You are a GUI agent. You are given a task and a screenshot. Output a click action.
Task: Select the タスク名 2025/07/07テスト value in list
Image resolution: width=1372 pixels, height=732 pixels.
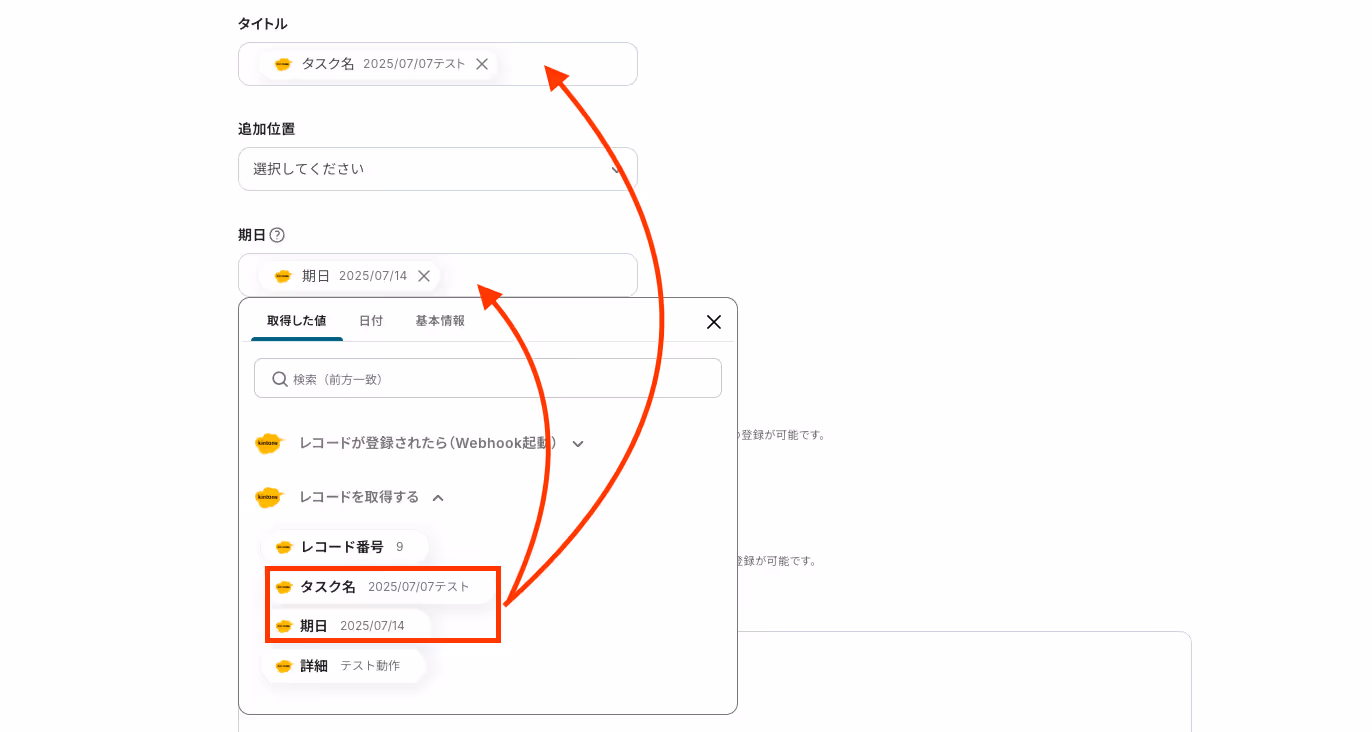point(380,587)
